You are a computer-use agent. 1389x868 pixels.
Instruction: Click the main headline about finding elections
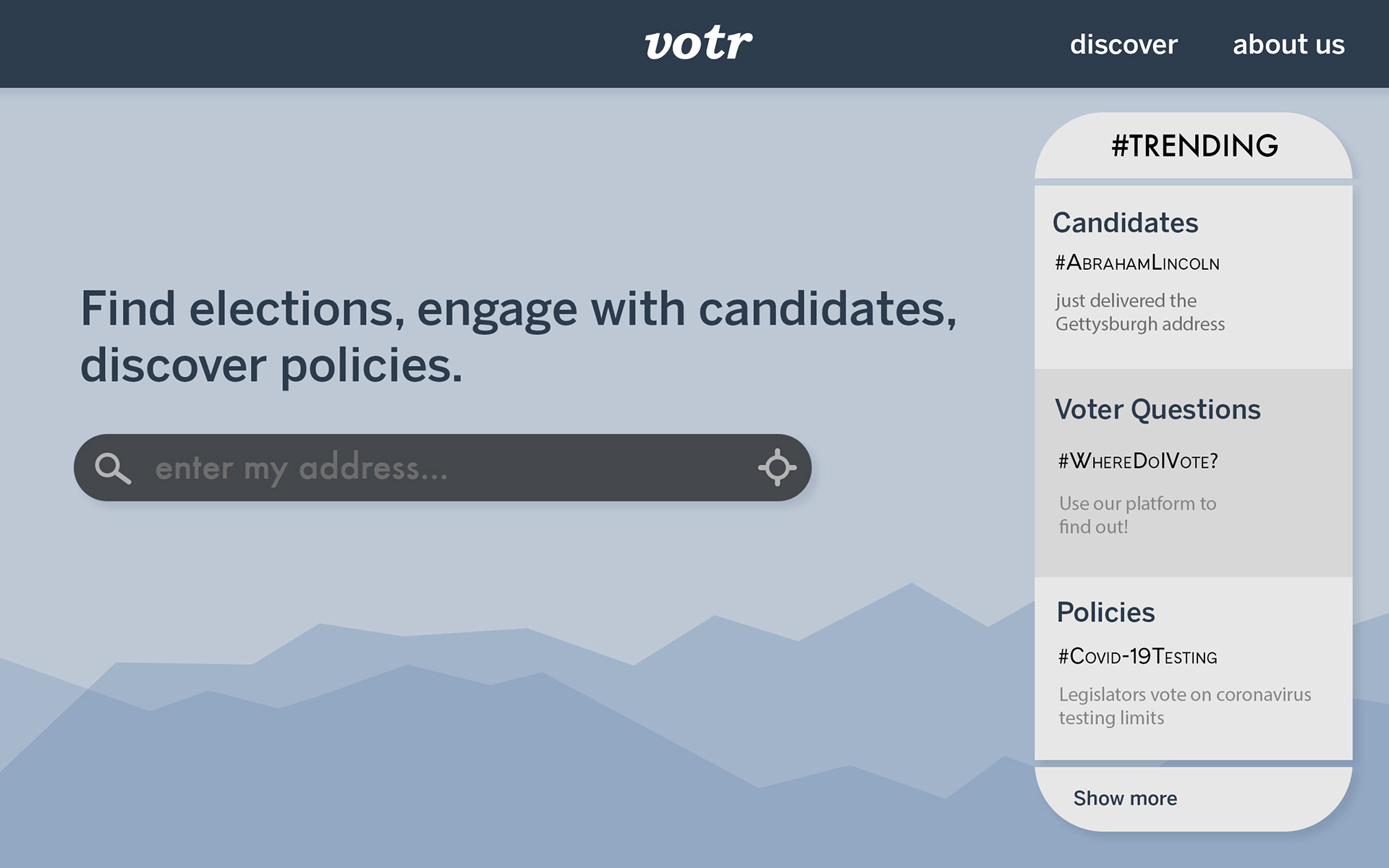click(x=518, y=336)
